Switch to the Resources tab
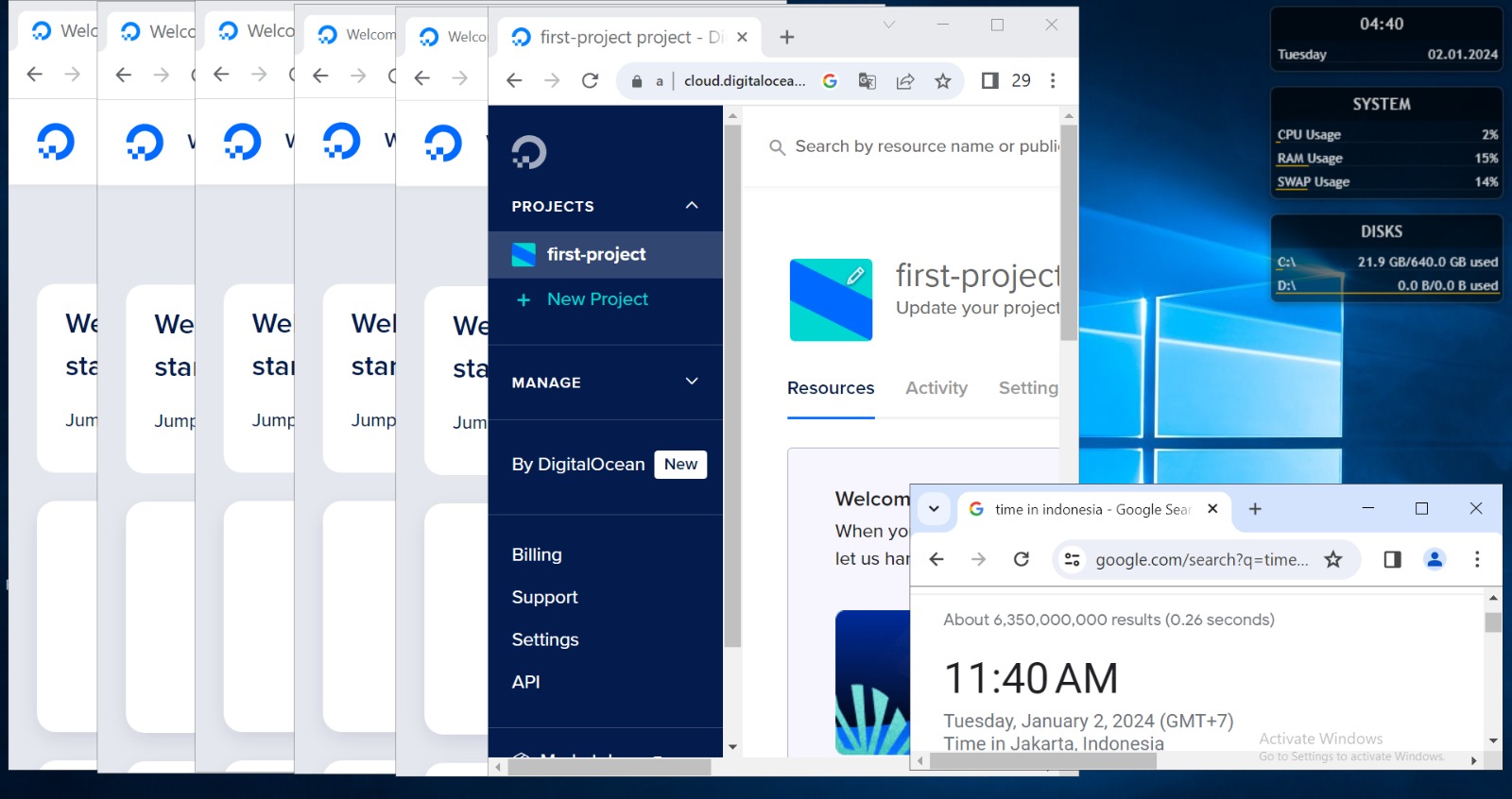Screen dimensions: 1512x799 point(831,388)
